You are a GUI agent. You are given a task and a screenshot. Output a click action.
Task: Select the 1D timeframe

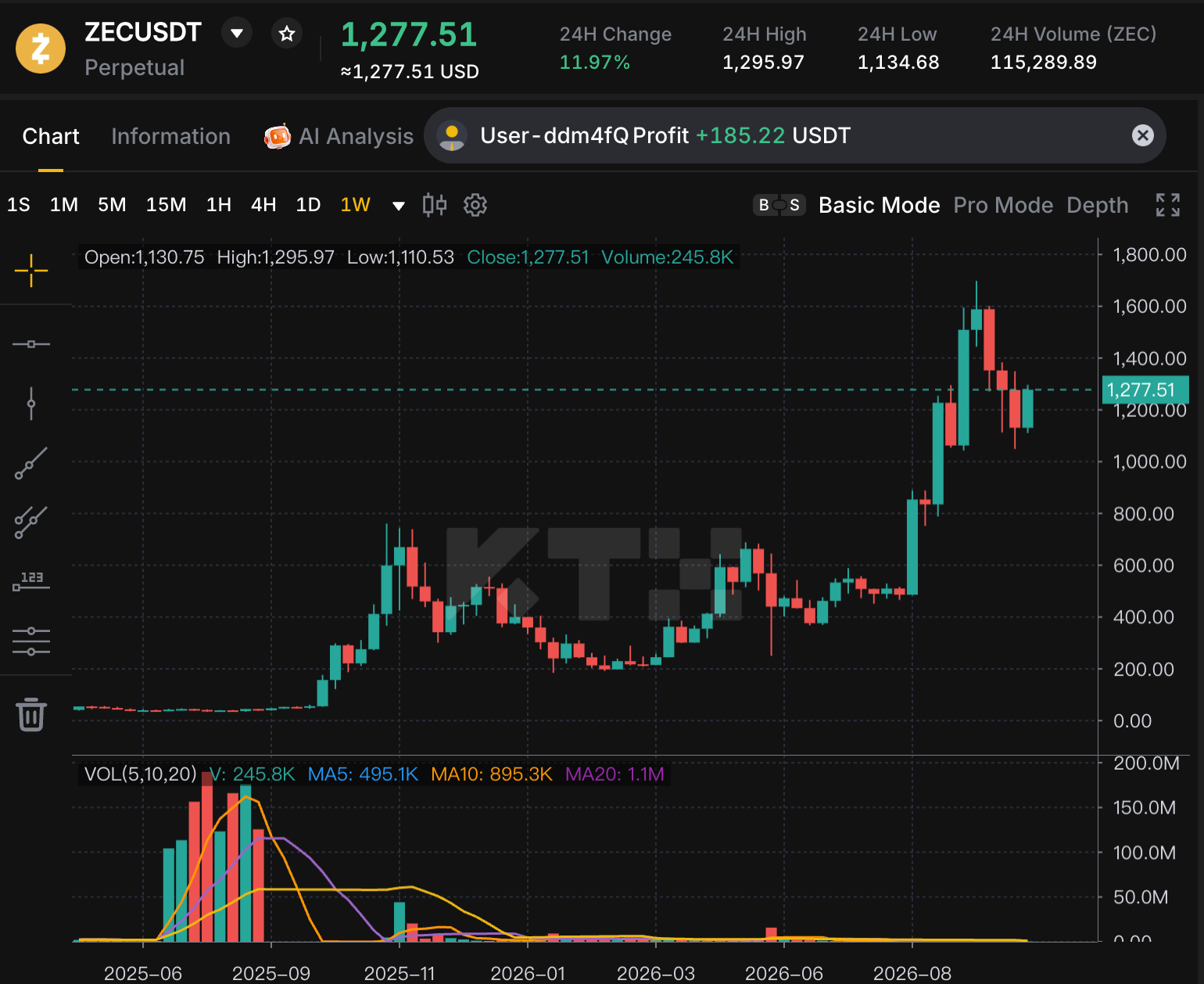[x=308, y=205]
